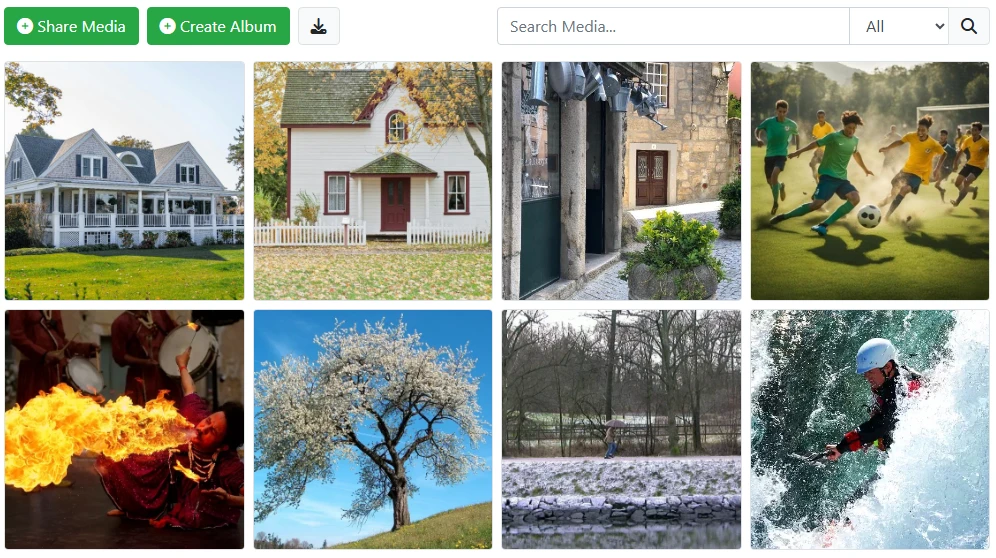Click the download icon button

coord(319,27)
